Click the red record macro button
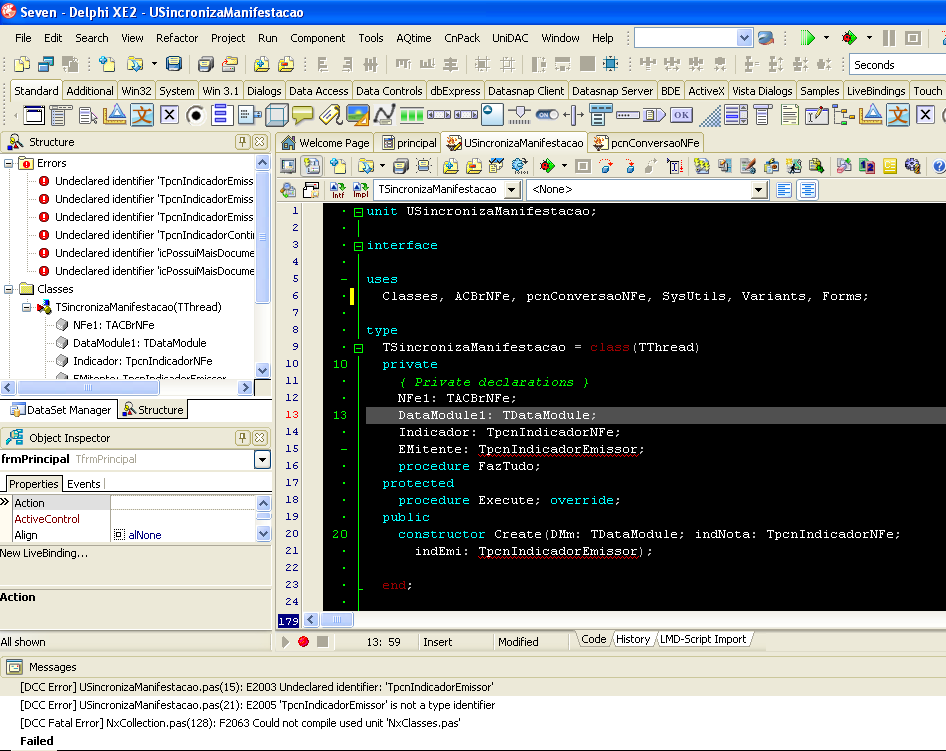 click(303, 642)
